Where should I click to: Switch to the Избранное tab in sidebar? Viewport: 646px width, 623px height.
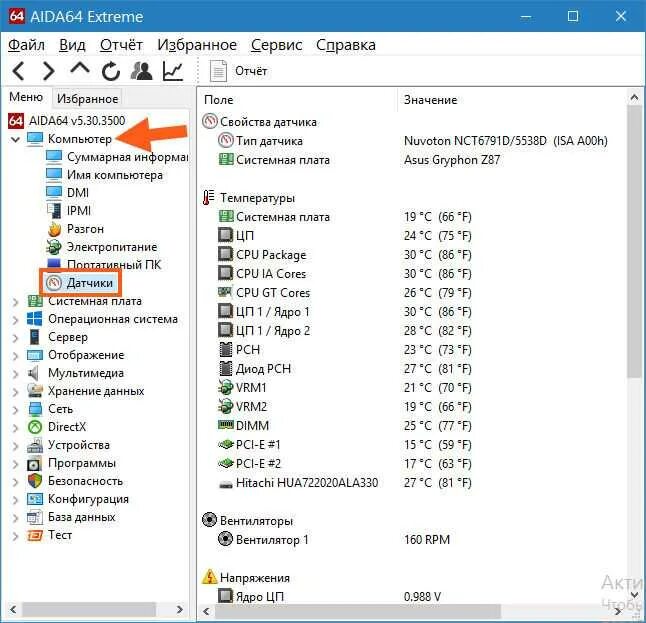pos(87,98)
